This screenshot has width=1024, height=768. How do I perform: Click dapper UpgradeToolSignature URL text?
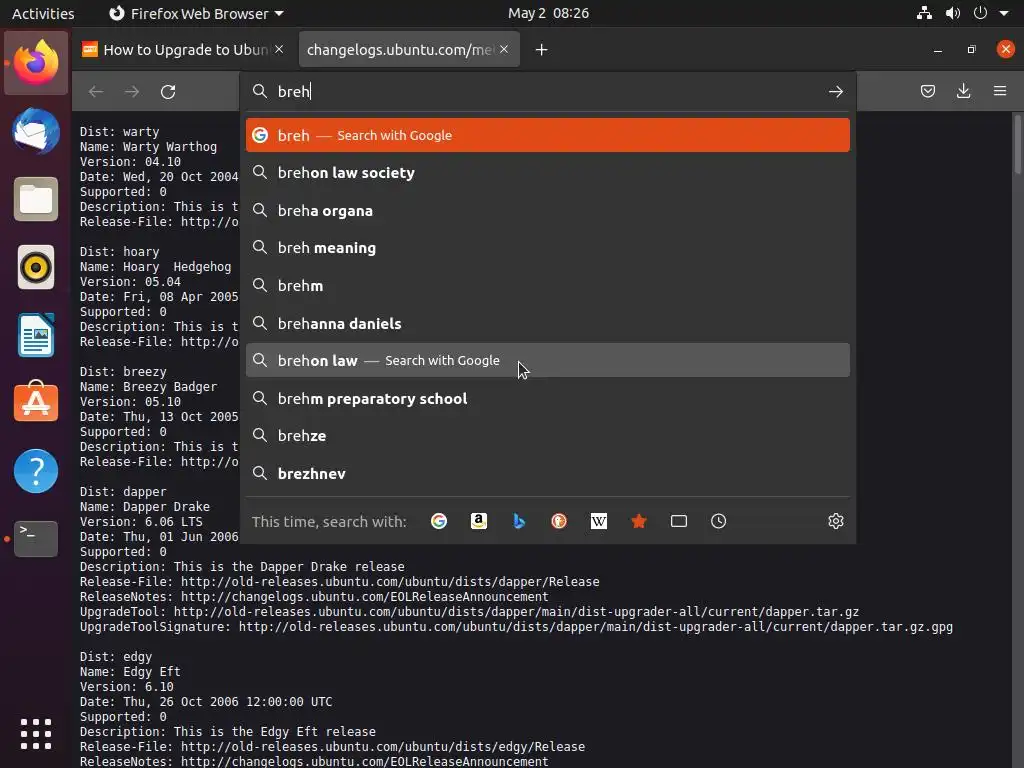596,627
